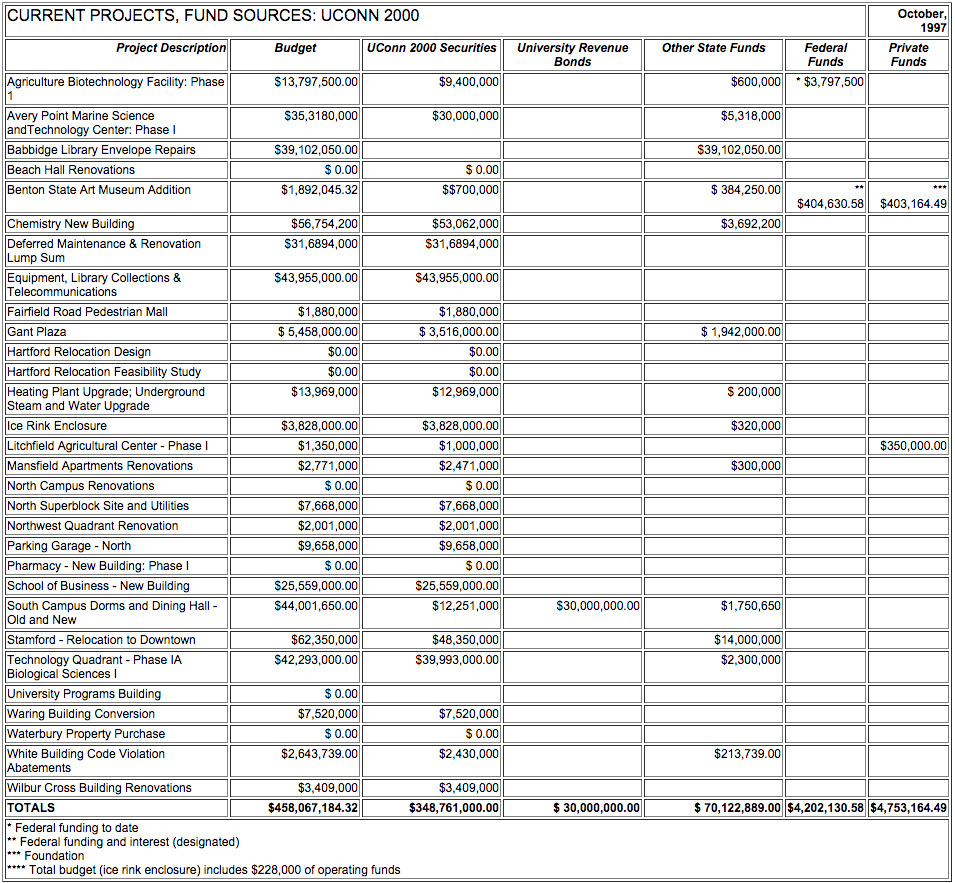This screenshot has width=955, height=883.
Task: Select "Stamford - Relocation to Downtown" row
Action: click(x=101, y=640)
